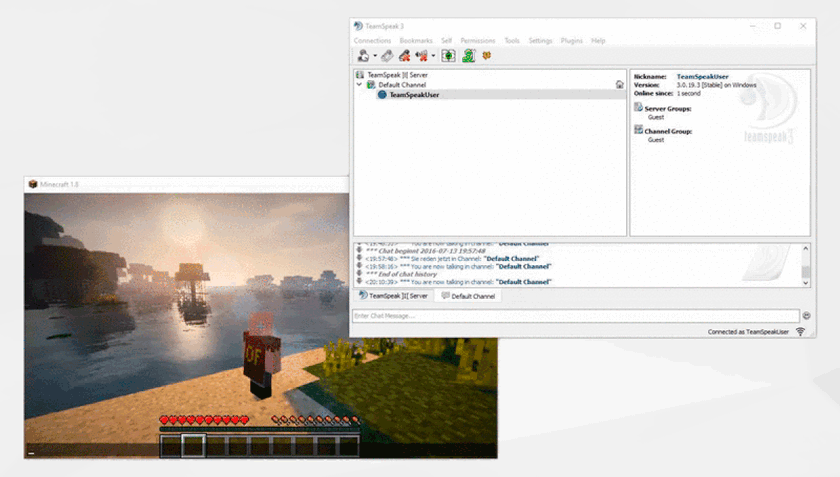Click the Minecraft 1.8 window title text
The height and width of the screenshot is (477, 840).
59,184
